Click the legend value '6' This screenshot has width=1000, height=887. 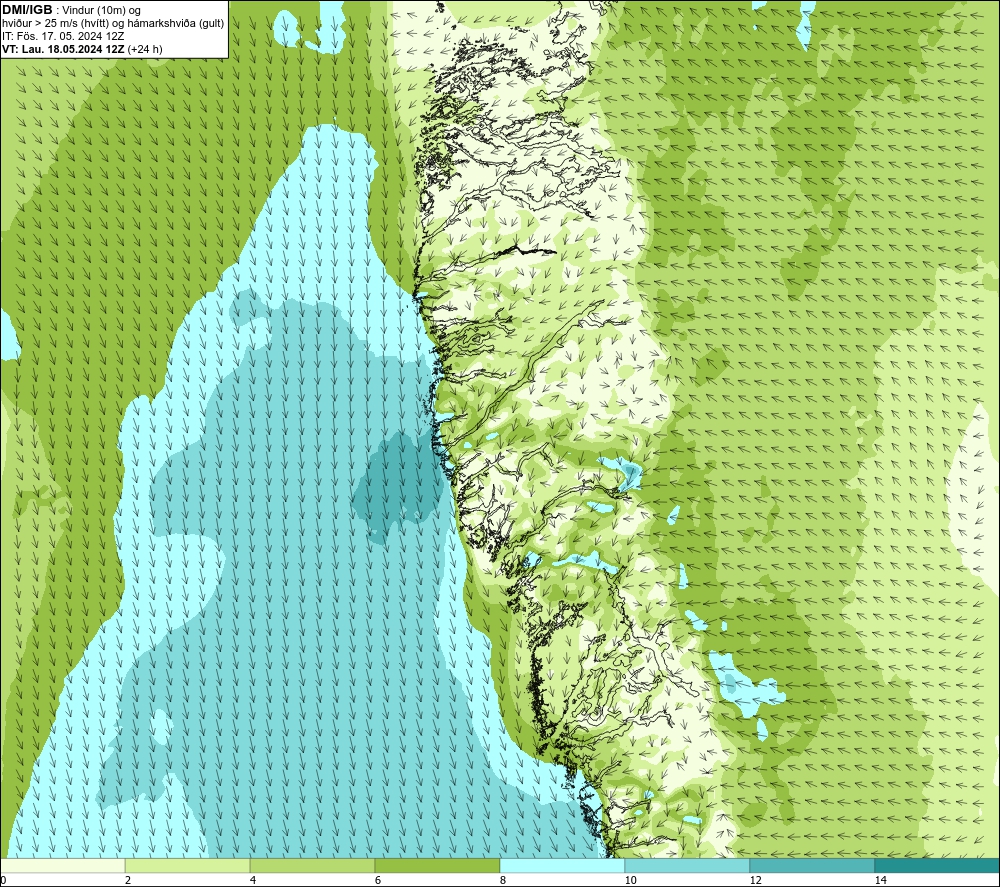(378, 880)
